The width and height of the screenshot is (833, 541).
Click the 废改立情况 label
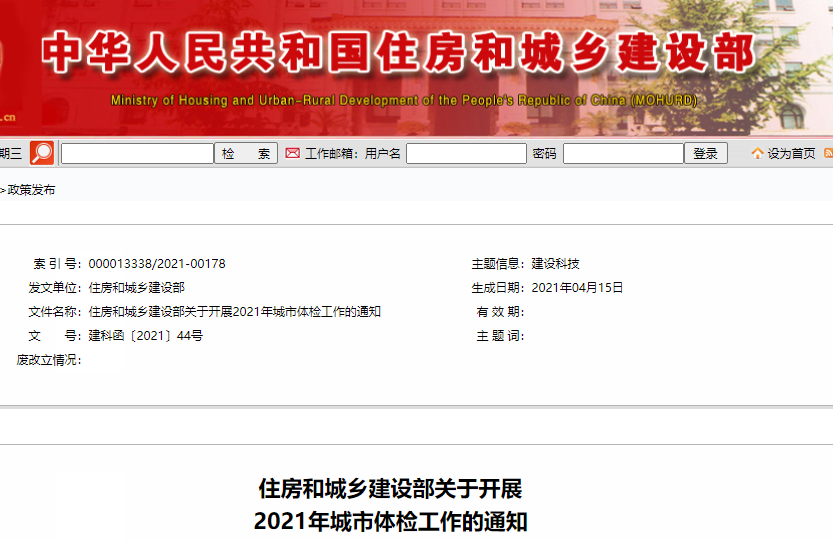pos(48,360)
